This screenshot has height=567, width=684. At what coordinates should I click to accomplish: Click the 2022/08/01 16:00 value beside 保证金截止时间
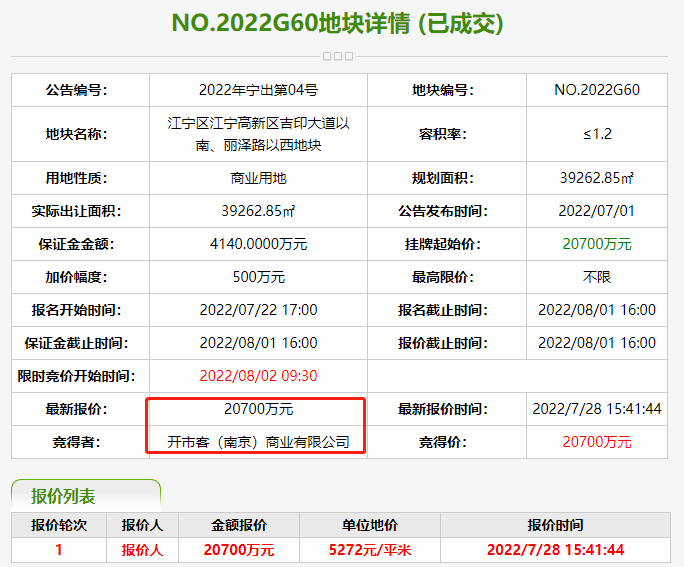pyautogui.click(x=258, y=343)
